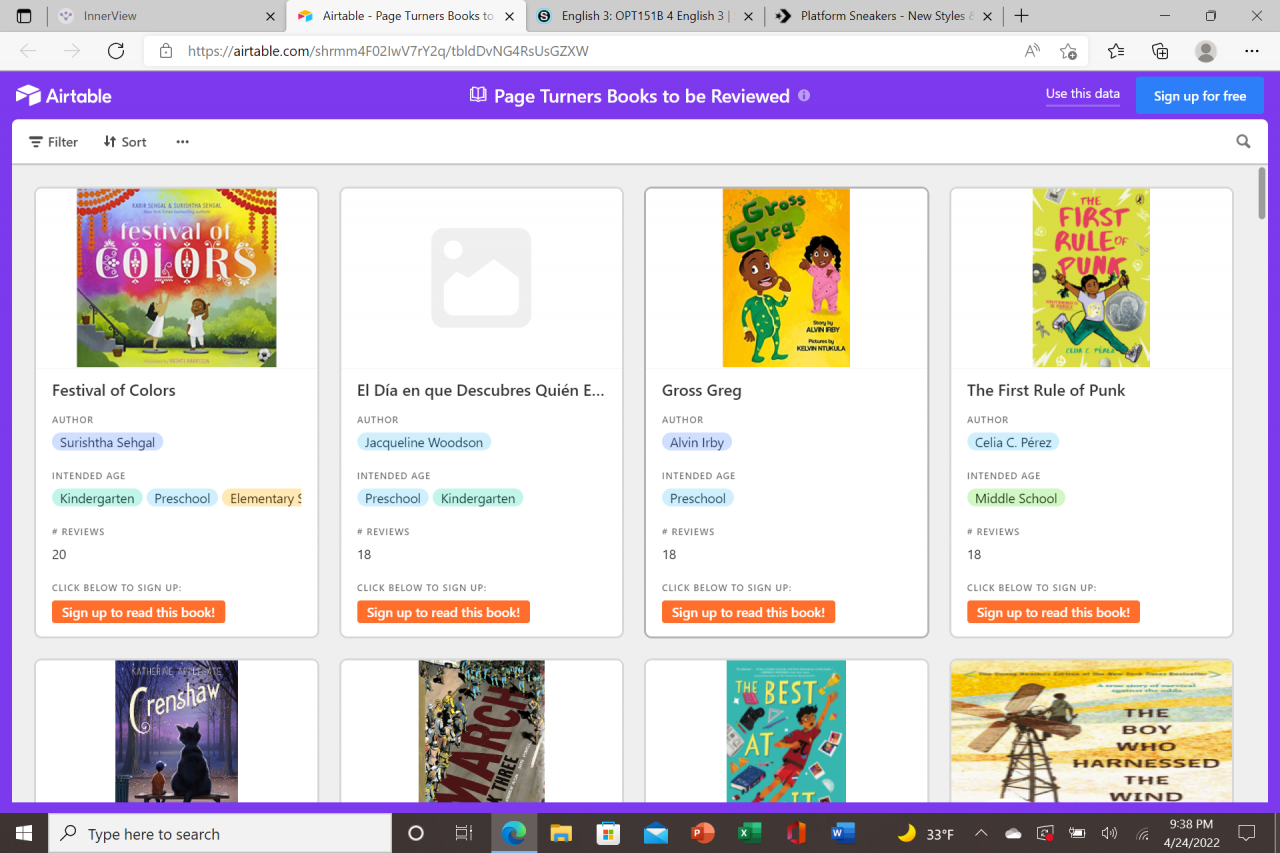1280x853 pixels.
Task: Open Festival of Colors cover image
Action: (177, 278)
